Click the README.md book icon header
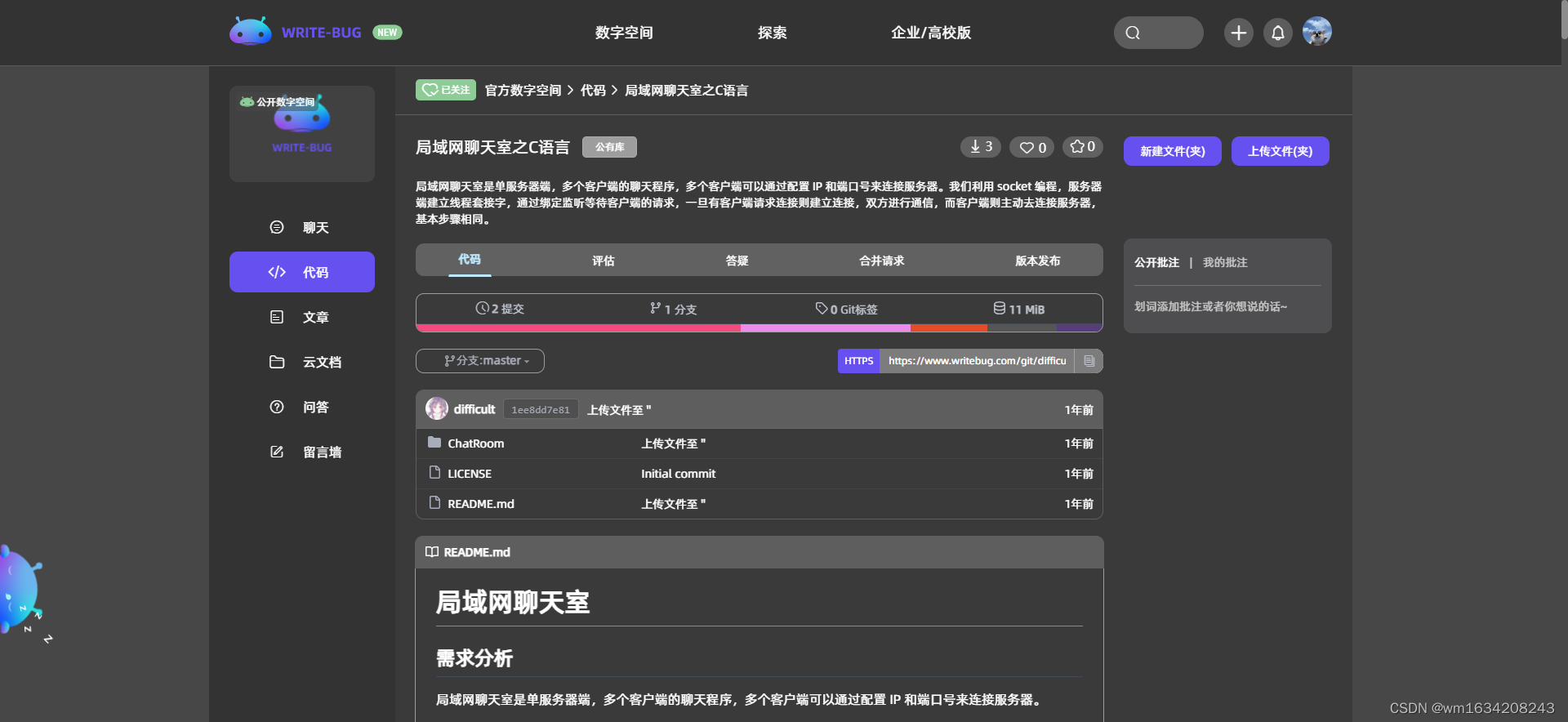The width and height of the screenshot is (1568, 722). (x=432, y=552)
